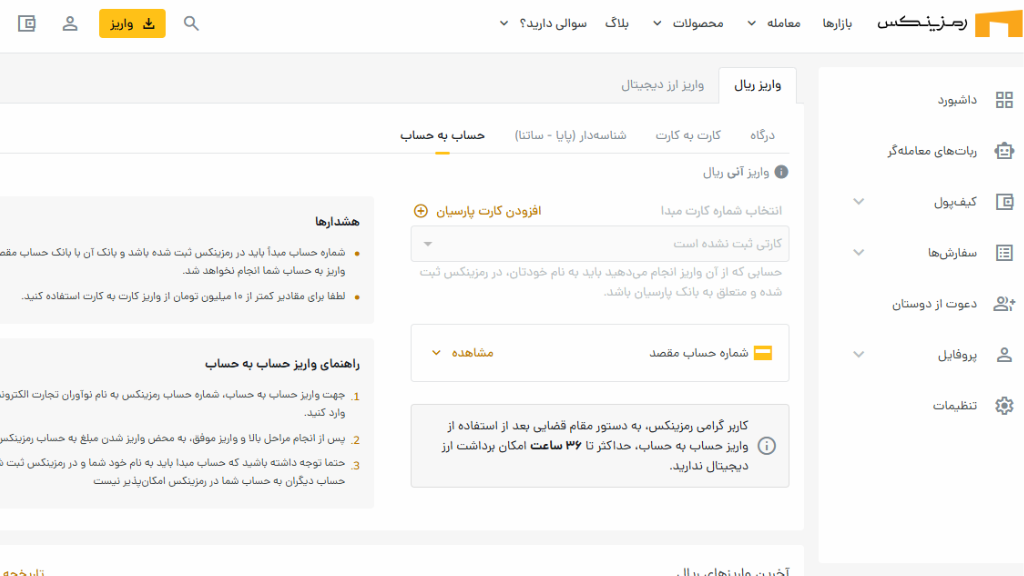Select the درگاه gateway sub-tab
Image resolution: width=1024 pixels, height=576 pixels.
762,135
